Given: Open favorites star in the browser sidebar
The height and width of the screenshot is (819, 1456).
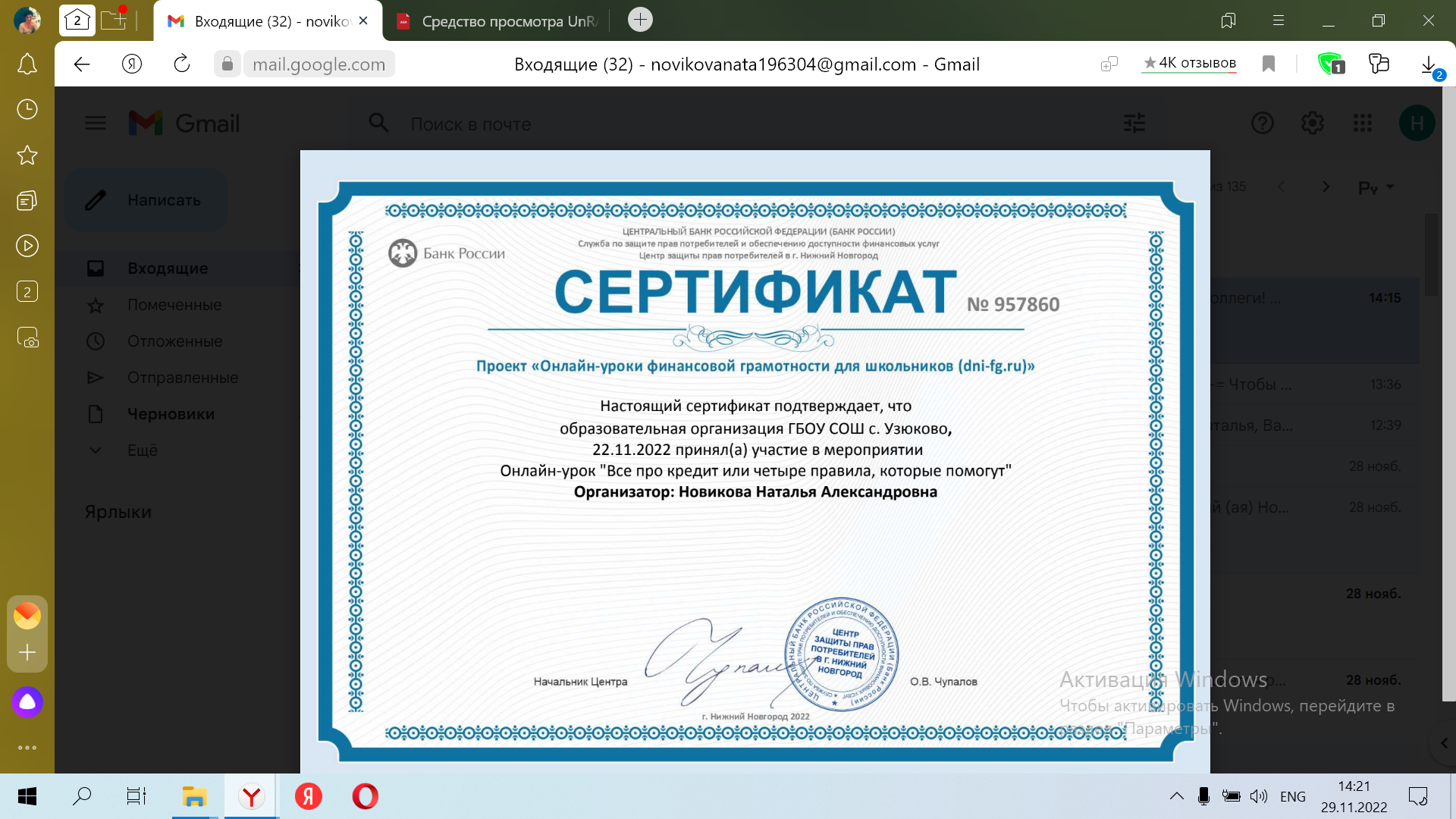Looking at the screenshot, I should point(27,155).
